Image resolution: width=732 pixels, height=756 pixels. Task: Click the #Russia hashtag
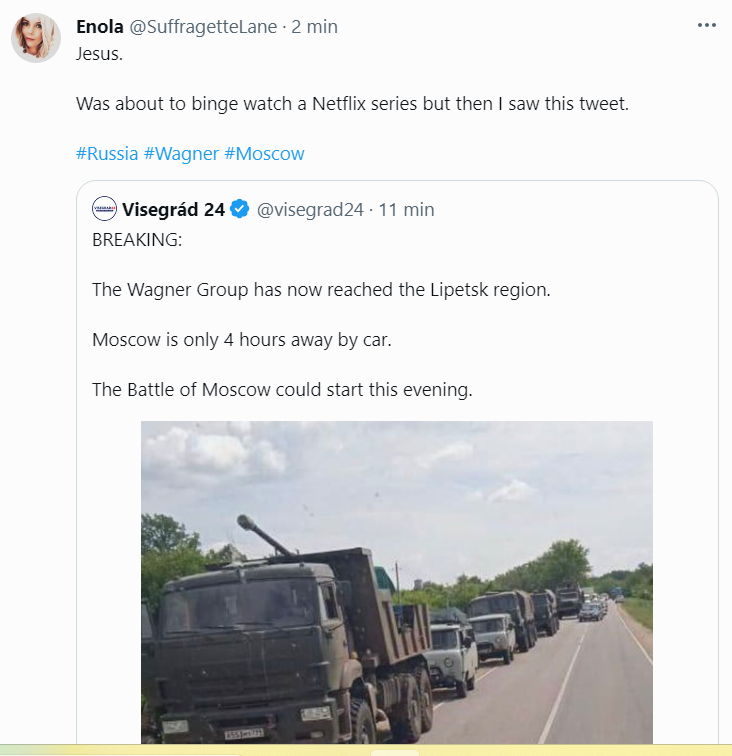pyautogui.click(x=107, y=154)
